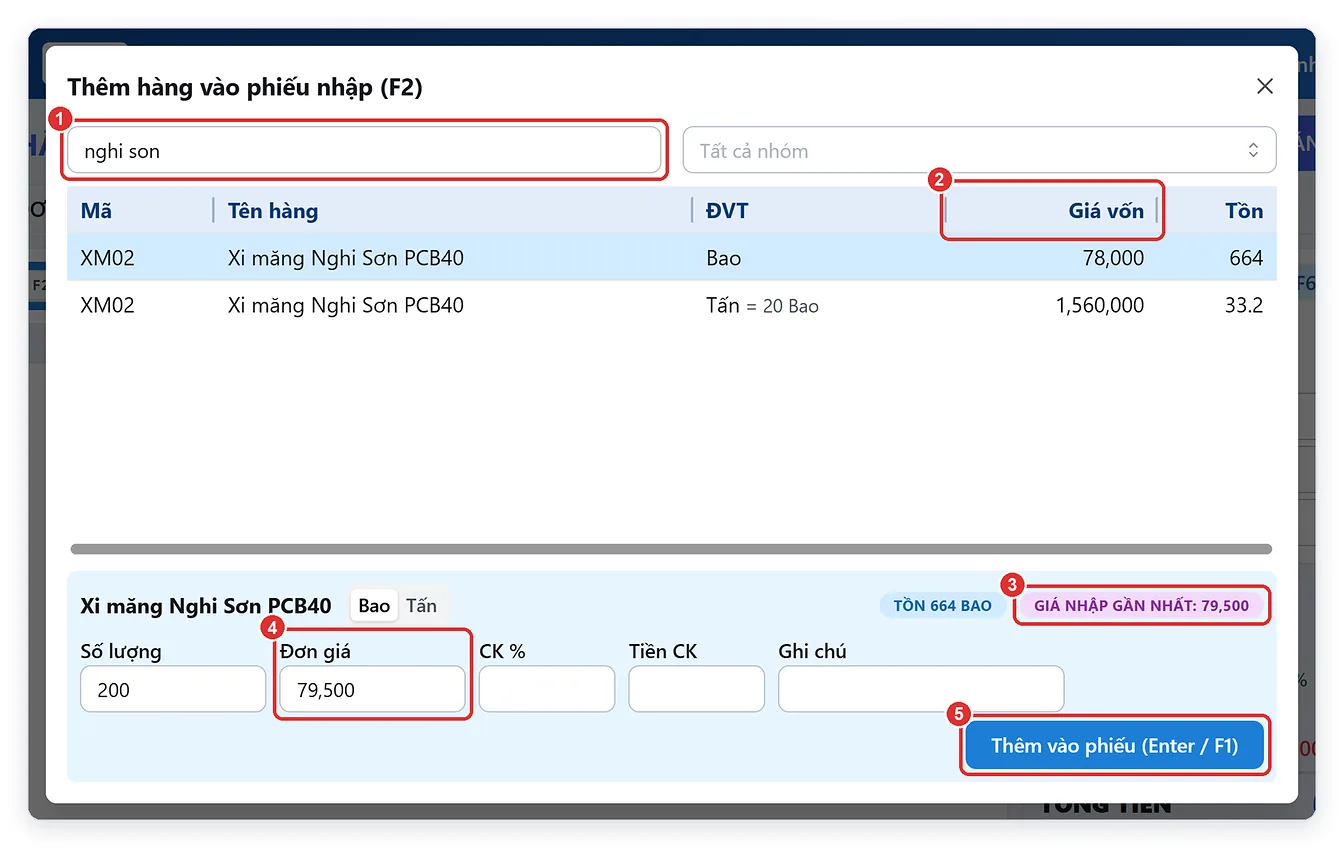Screen dimensions: 1344x848
Task: Select the product name in the Bao row
Action: coord(346,258)
